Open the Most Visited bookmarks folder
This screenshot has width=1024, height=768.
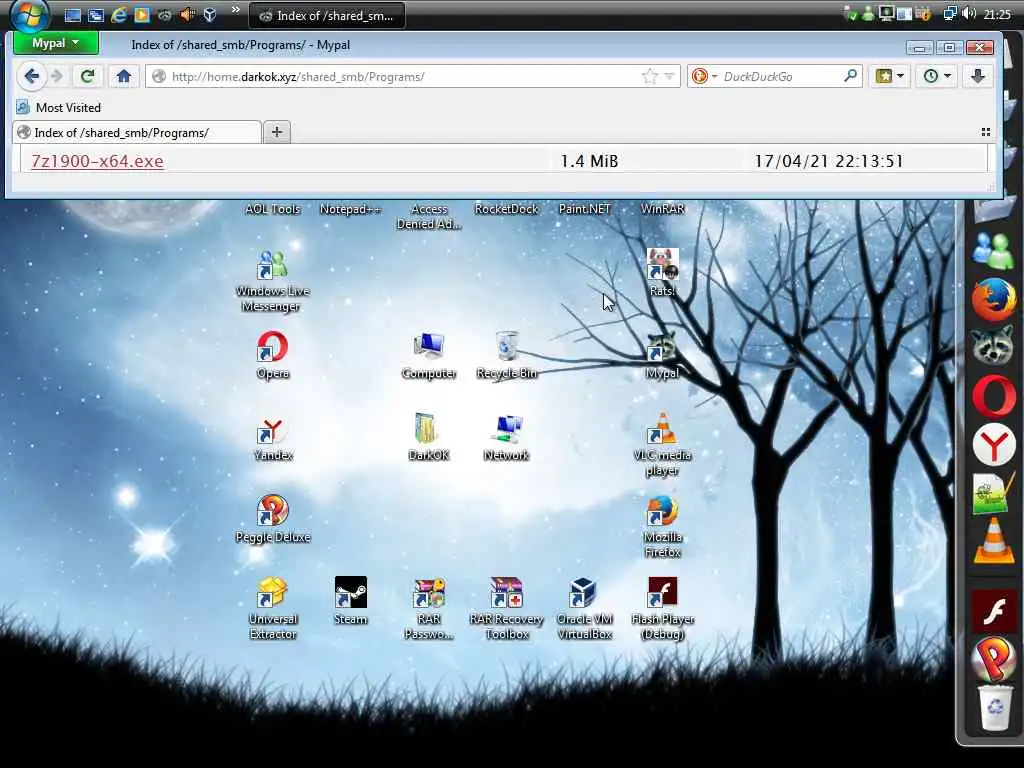(59, 108)
